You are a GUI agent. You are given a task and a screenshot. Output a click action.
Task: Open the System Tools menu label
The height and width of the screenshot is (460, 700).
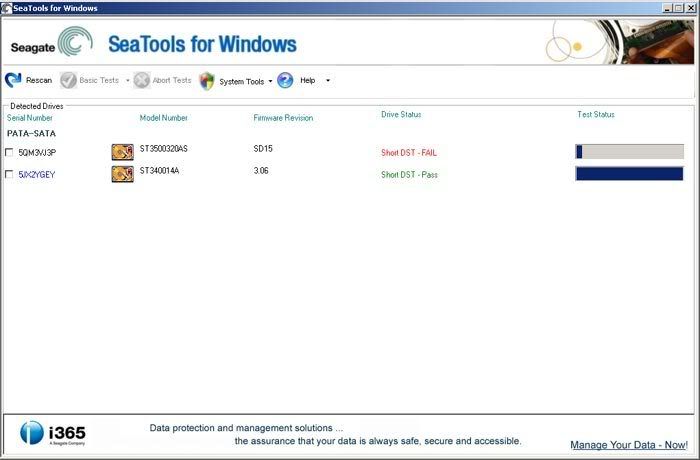241,81
